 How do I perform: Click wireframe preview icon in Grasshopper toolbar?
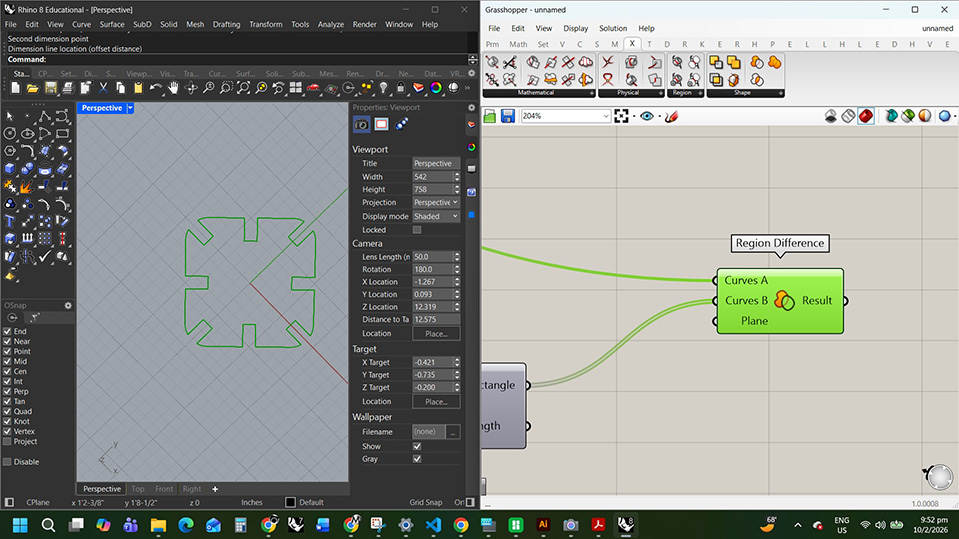(848, 116)
